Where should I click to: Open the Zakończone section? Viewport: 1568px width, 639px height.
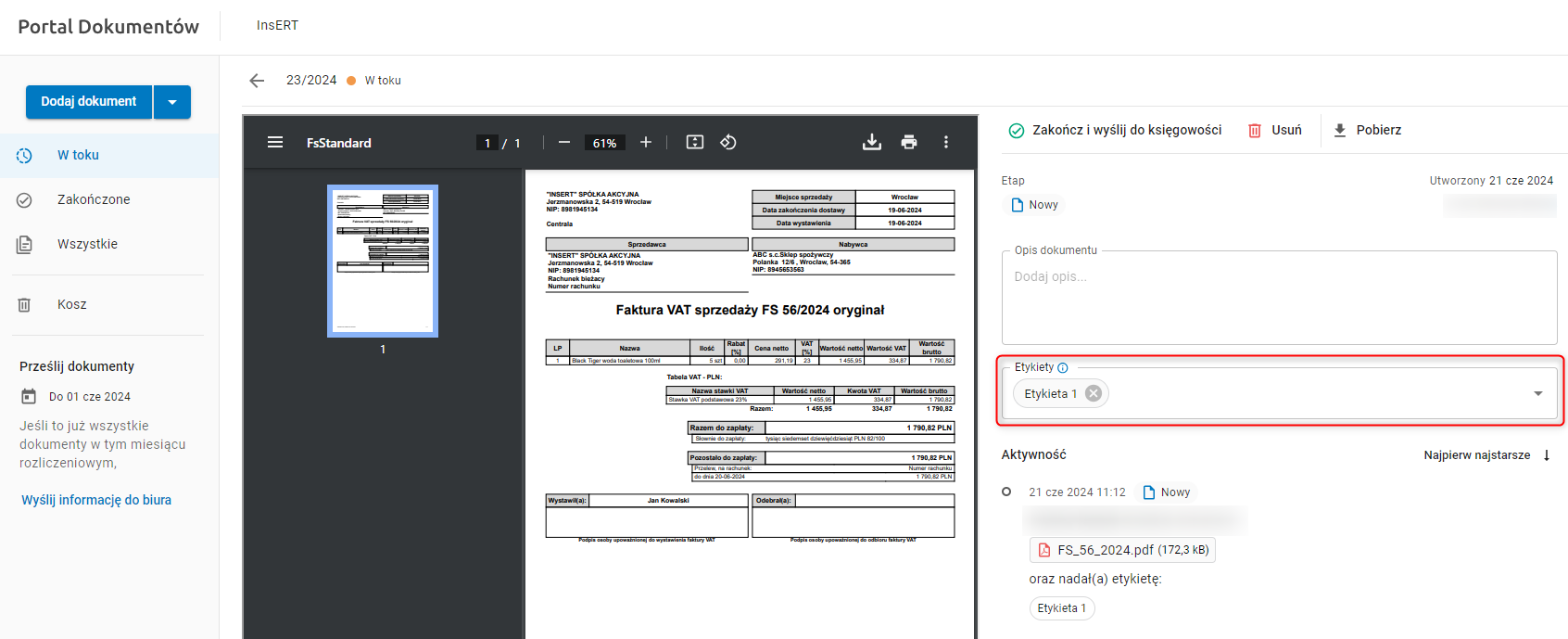(x=109, y=200)
